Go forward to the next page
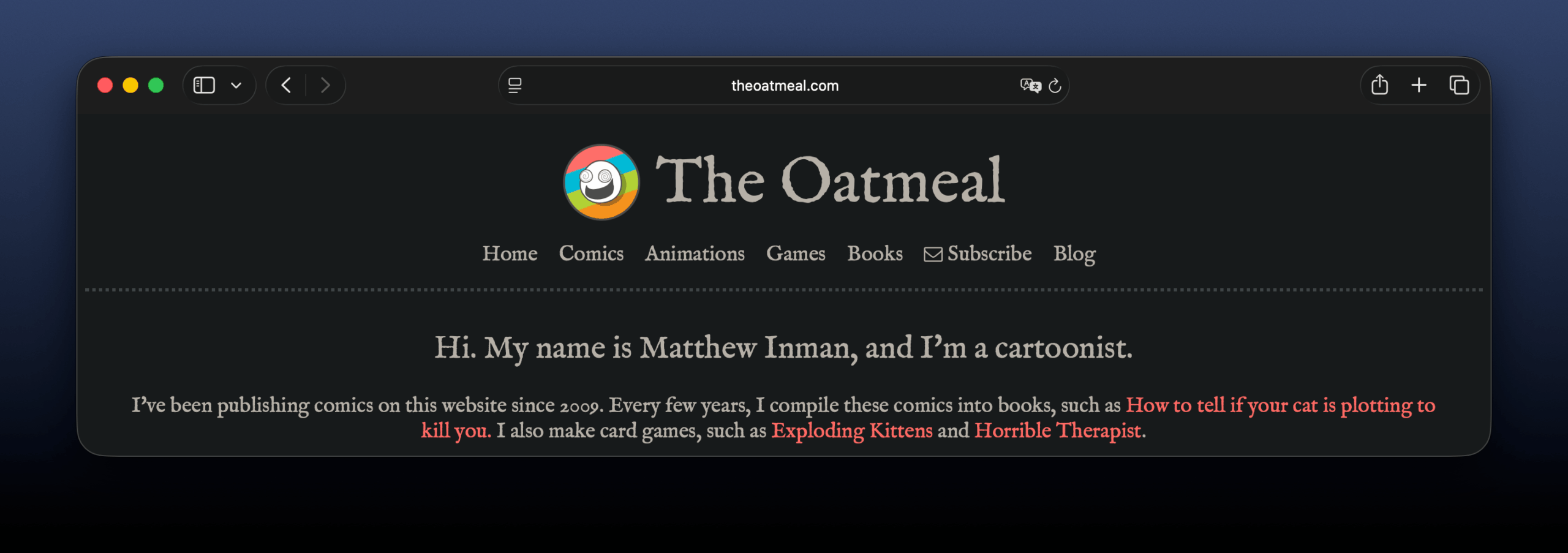The width and height of the screenshot is (1568, 553). click(325, 85)
